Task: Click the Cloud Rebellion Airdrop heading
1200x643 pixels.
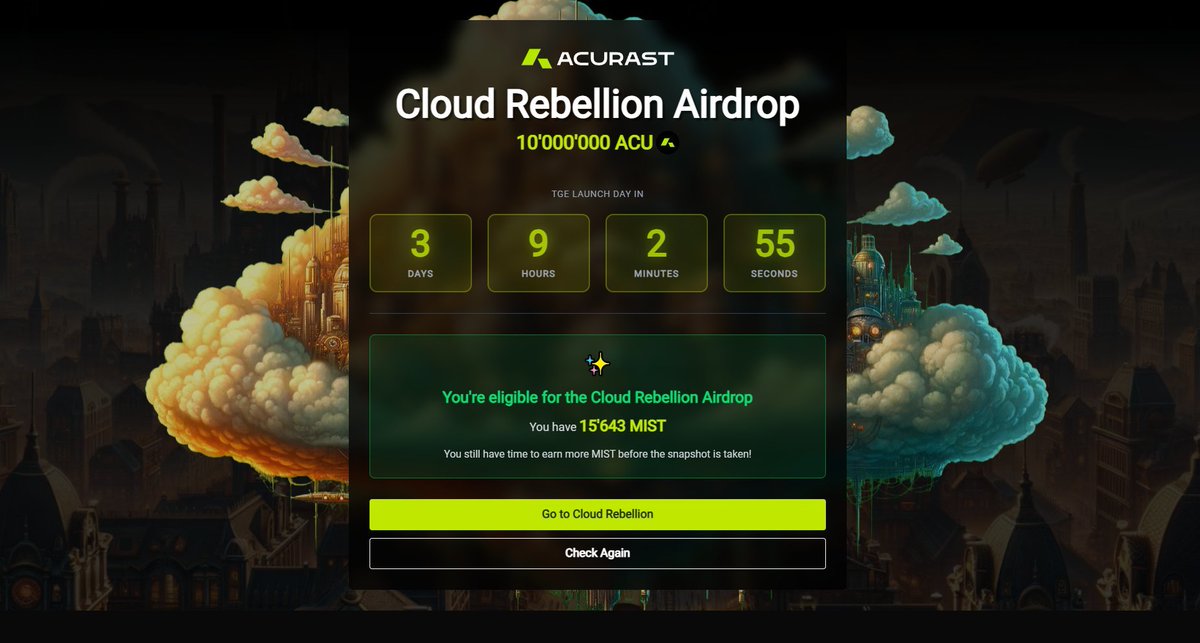Action: click(x=597, y=104)
